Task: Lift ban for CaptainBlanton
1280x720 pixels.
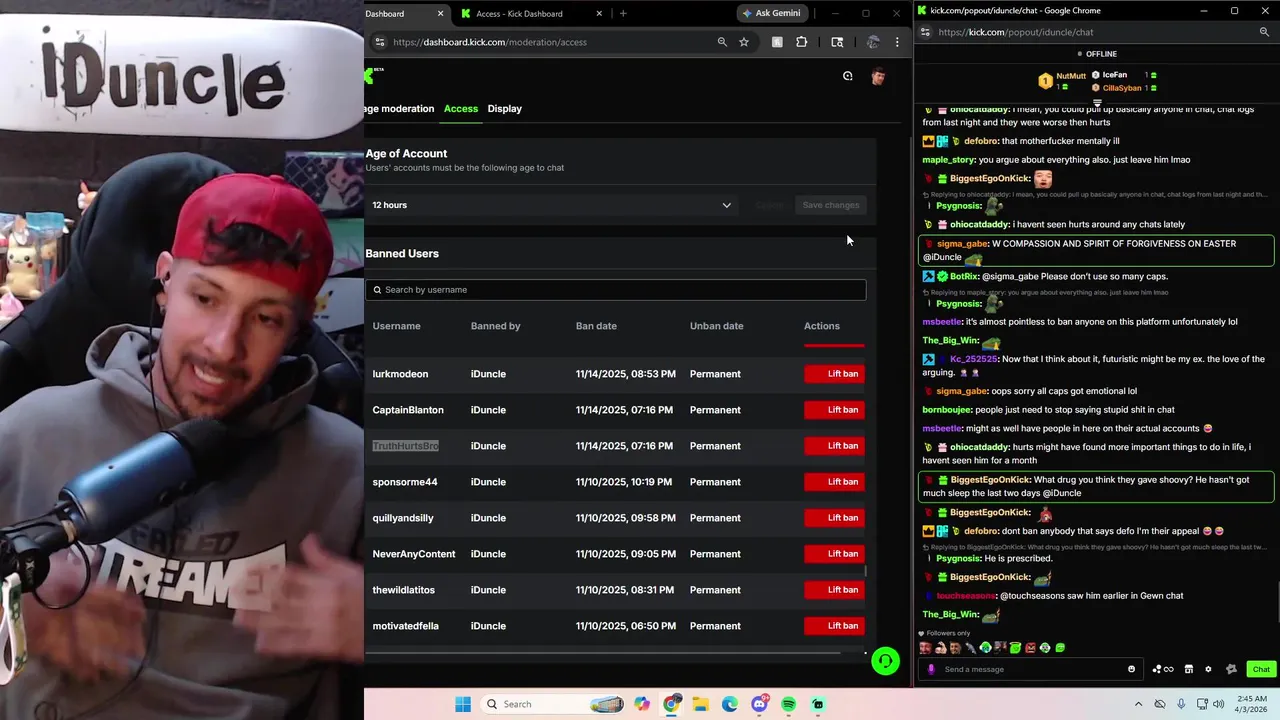Action: click(x=834, y=410)
